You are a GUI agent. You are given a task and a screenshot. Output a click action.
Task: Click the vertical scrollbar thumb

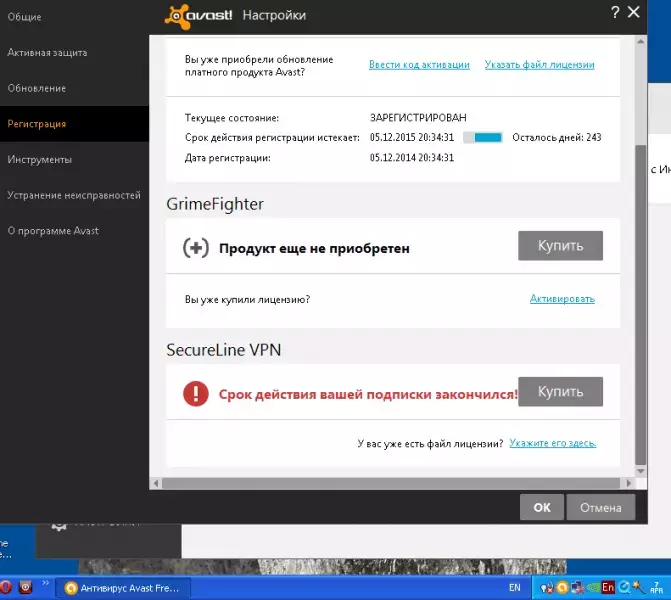pos(641,305)
